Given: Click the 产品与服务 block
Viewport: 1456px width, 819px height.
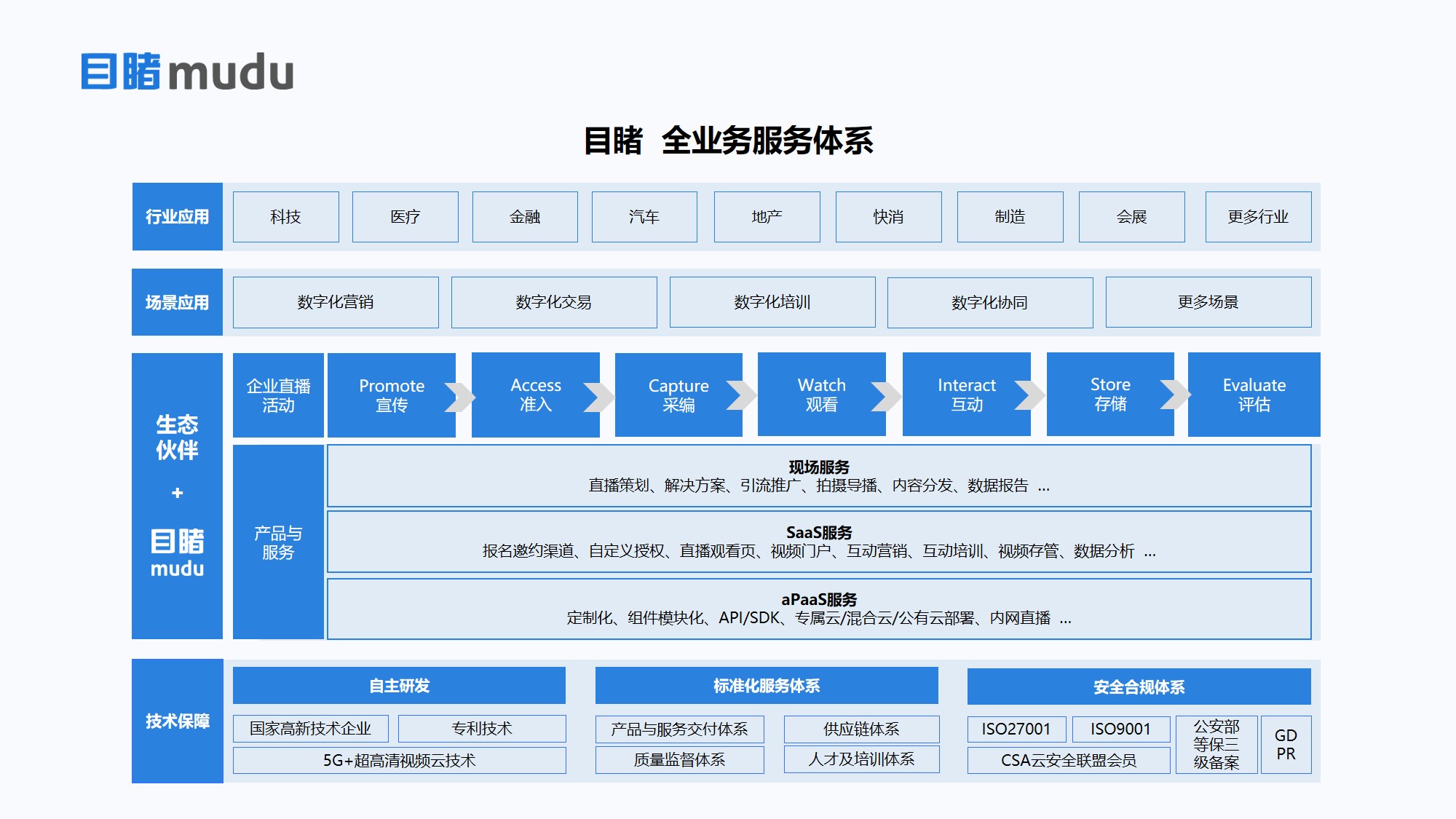Looking at the screenshot, I should click(x=278, y=542).
